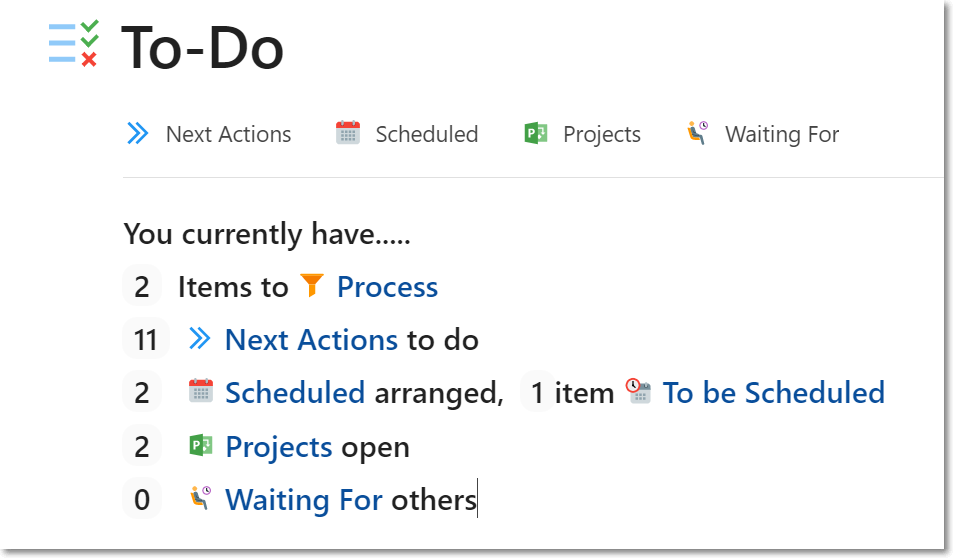Image resolution: width=953 pixels, height=558 pixels.
Task: Click the orange Process funnel icon
Action: pos(312,286)
